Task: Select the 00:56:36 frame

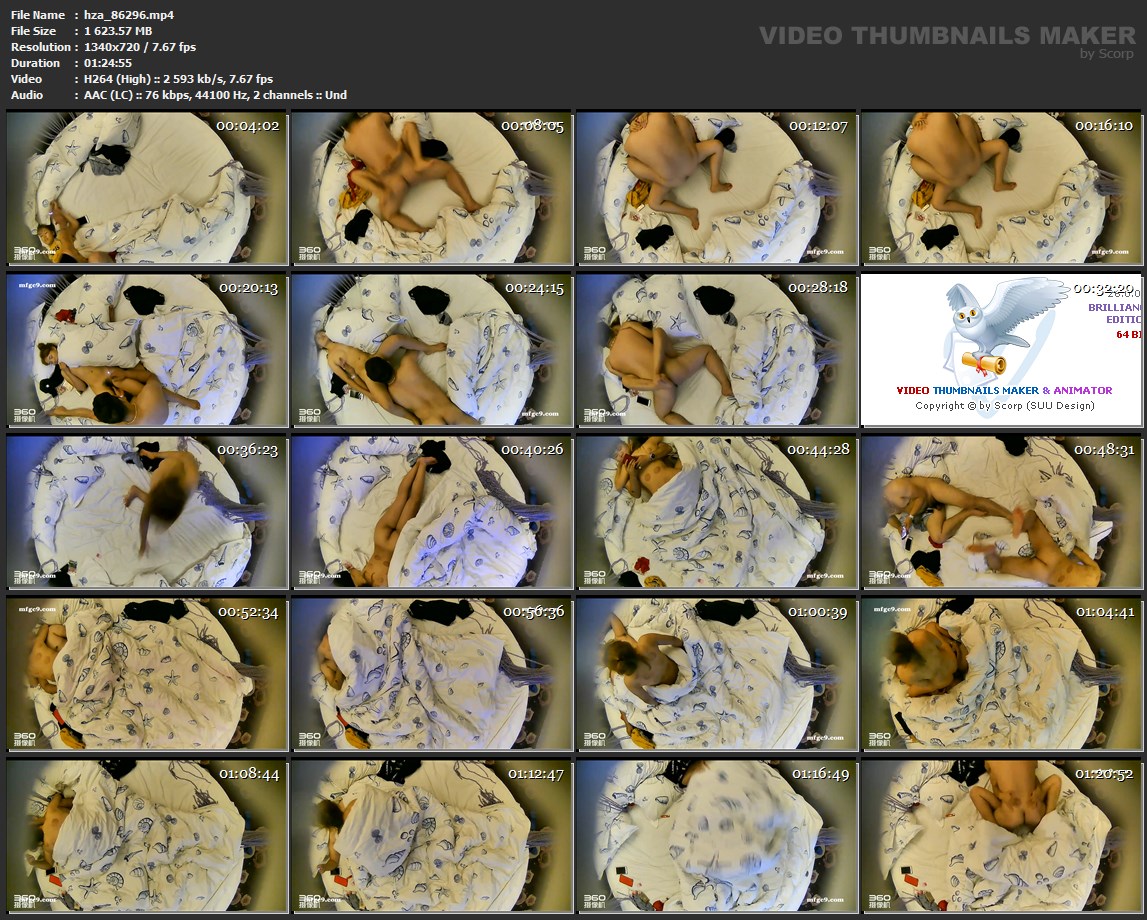Action: coord(431,673)
